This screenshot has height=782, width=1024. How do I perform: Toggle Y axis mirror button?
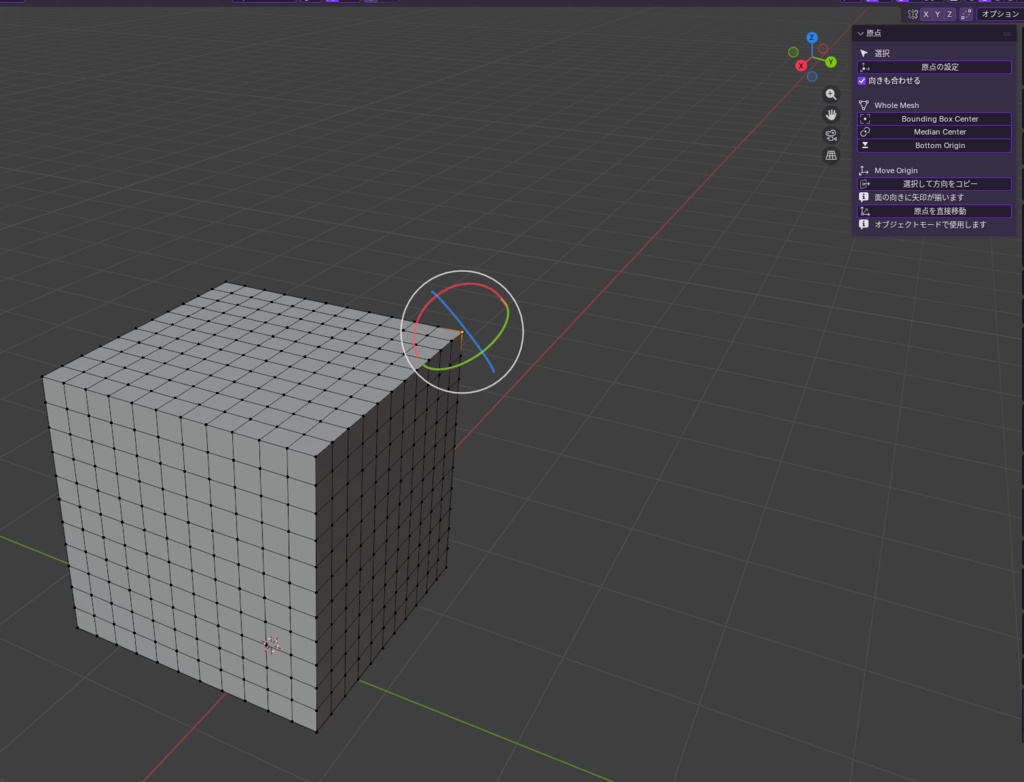tap(937, 14)
